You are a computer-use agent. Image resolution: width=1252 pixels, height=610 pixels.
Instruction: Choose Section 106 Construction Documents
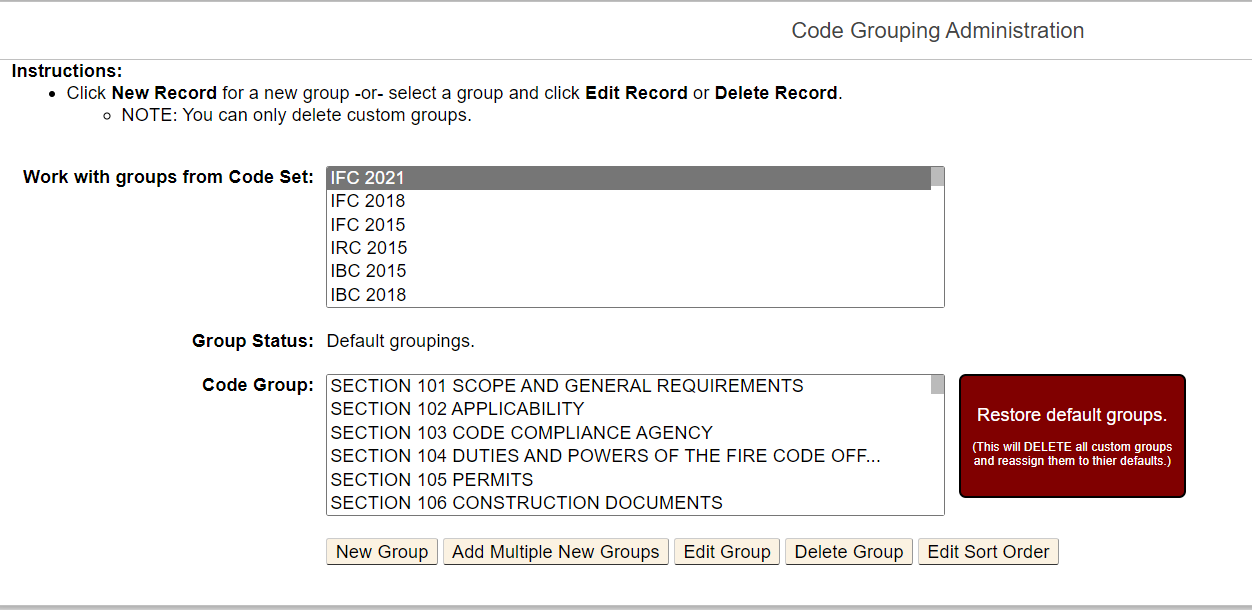click(527, 503)
